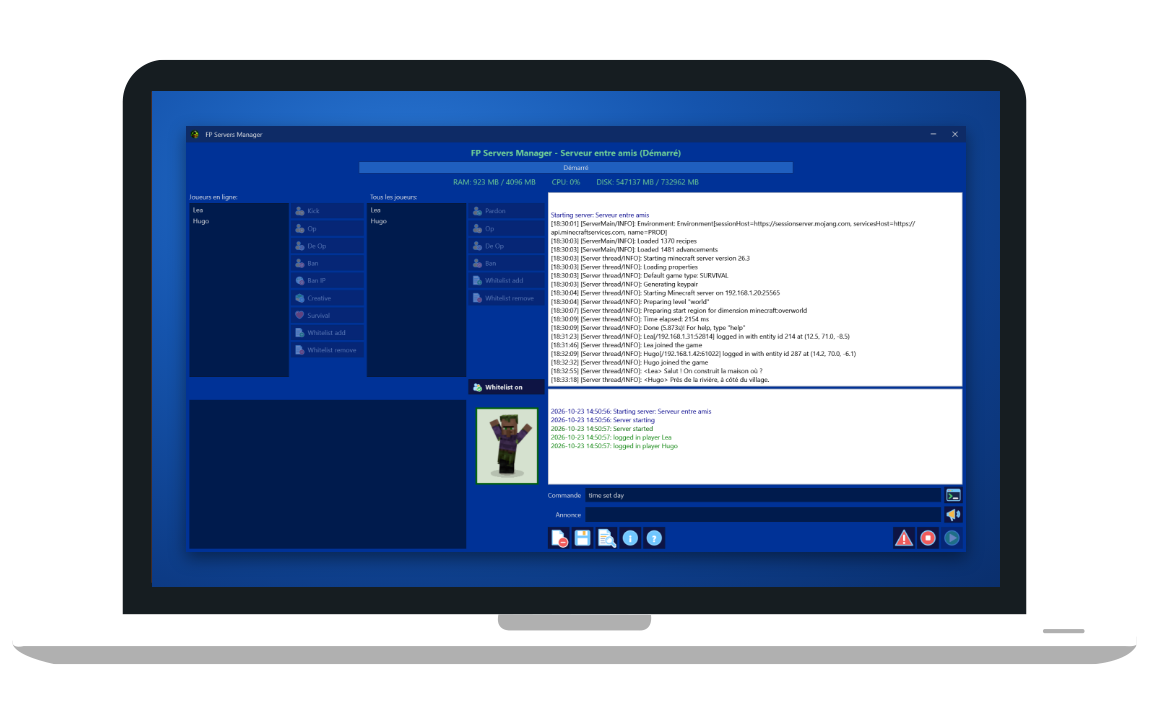Open help with the question mark icon
The image size is (1149, 724).
pos(654,539)
